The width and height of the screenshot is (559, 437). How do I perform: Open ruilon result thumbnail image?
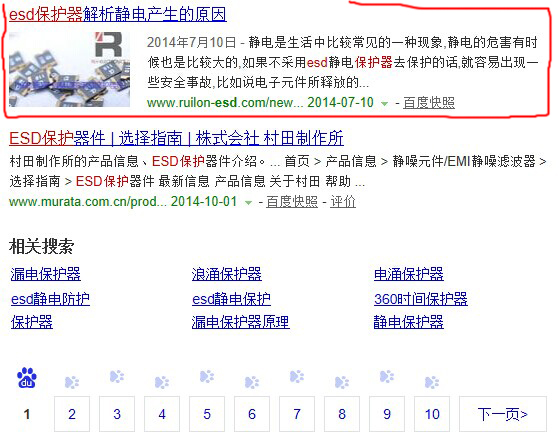point(70,70)
